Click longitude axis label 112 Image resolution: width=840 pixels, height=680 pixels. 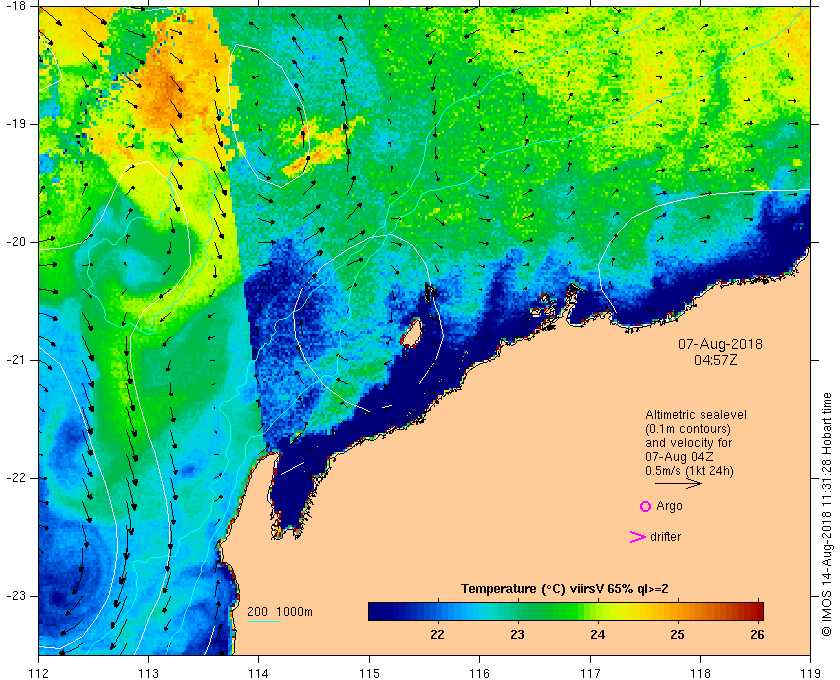pyautogui.click(x=39, y=672)
